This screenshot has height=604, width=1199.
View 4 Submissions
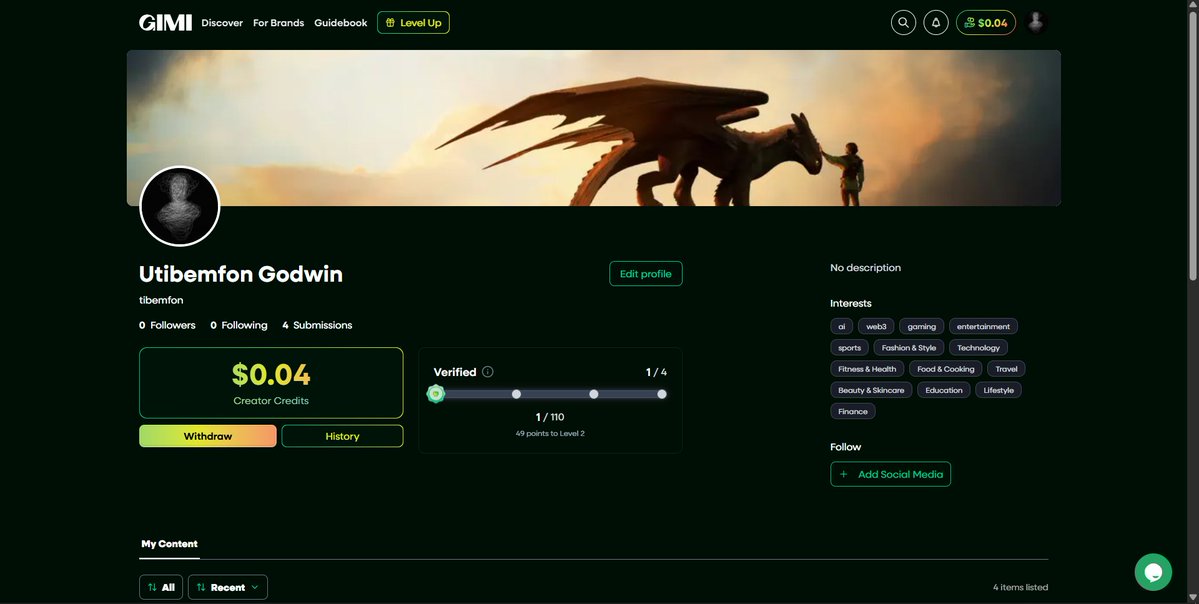[317, 325]
